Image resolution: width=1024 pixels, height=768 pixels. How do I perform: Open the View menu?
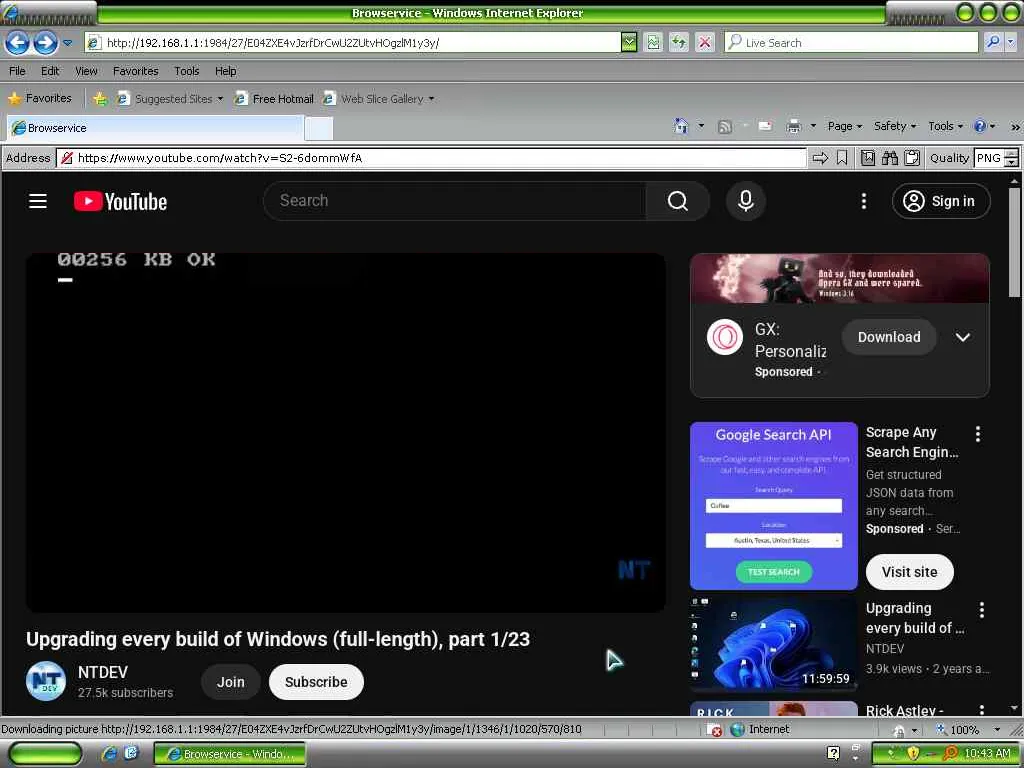click(x=86, y=71)
